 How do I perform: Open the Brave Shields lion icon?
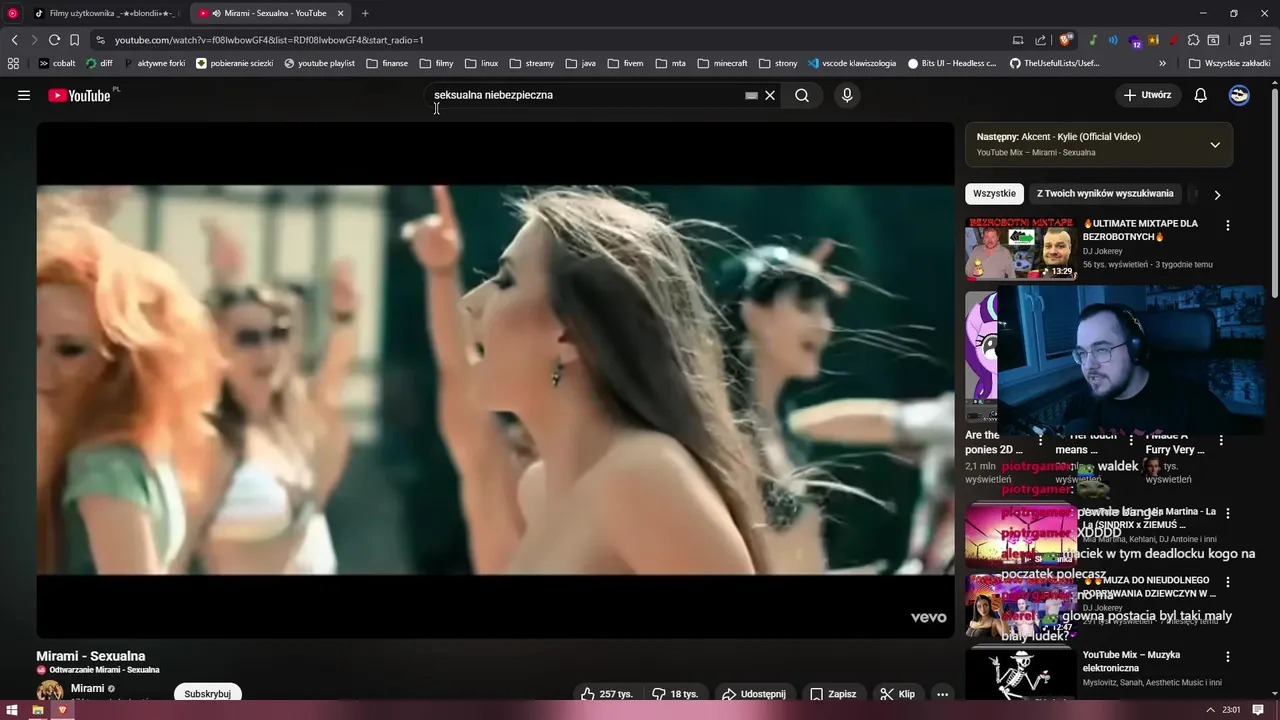point(1066,40)
